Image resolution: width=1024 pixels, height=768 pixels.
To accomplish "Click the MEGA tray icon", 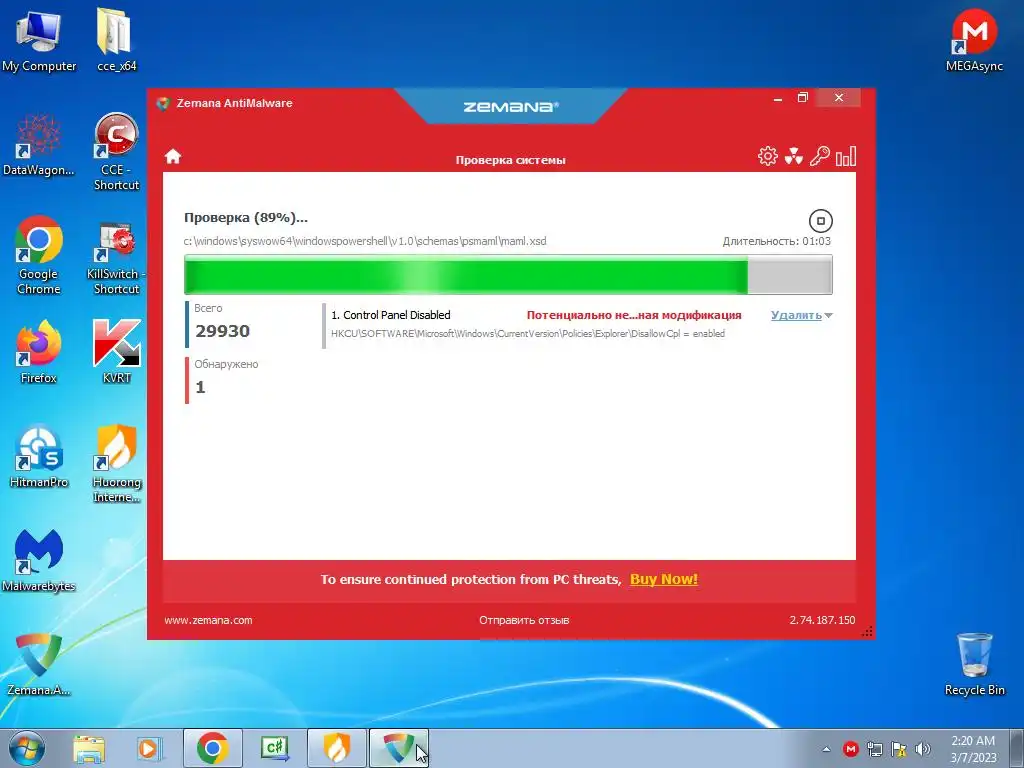I will pos(850,749).
